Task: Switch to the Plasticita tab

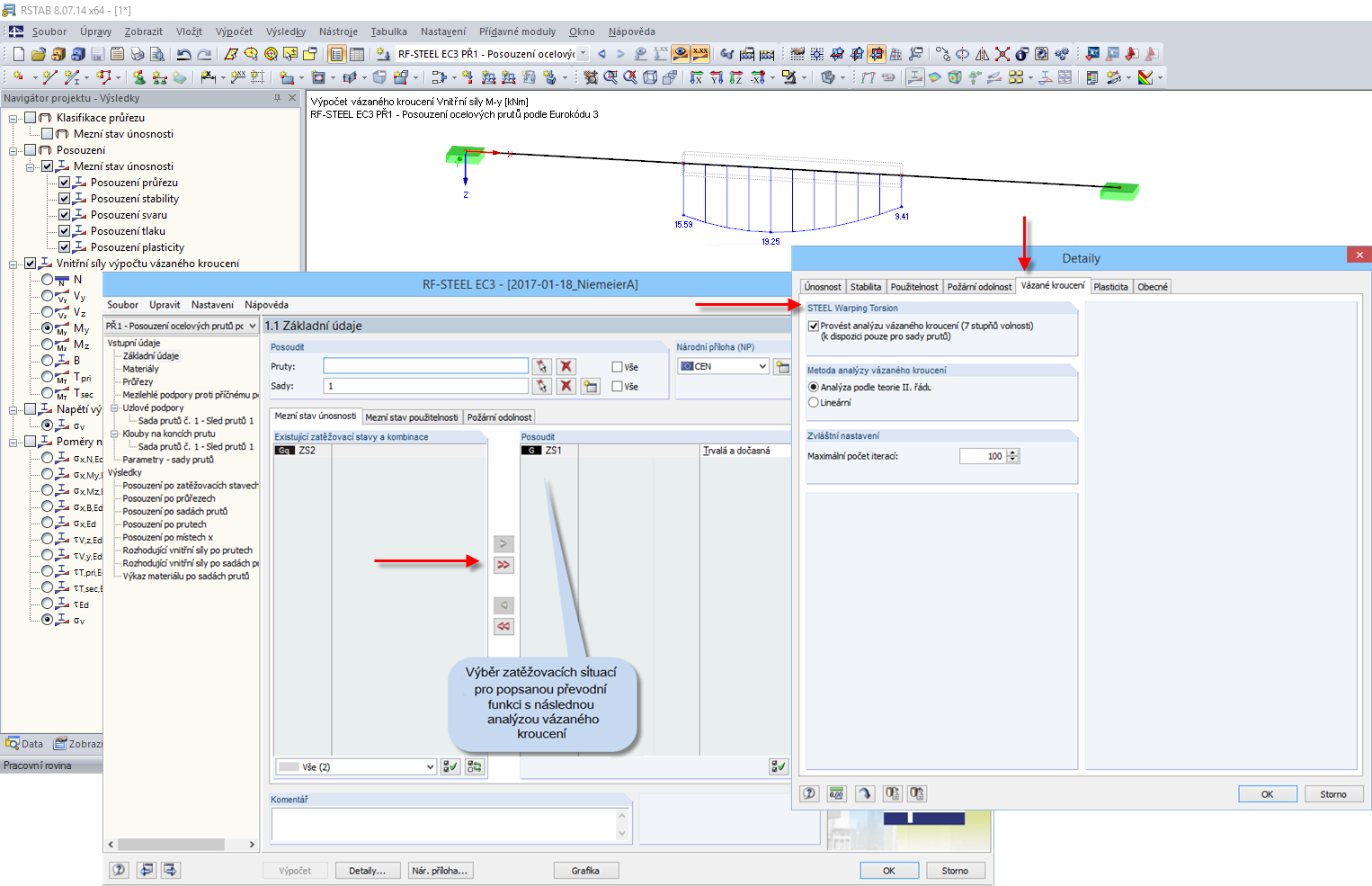Action: tap(1110, 287)
